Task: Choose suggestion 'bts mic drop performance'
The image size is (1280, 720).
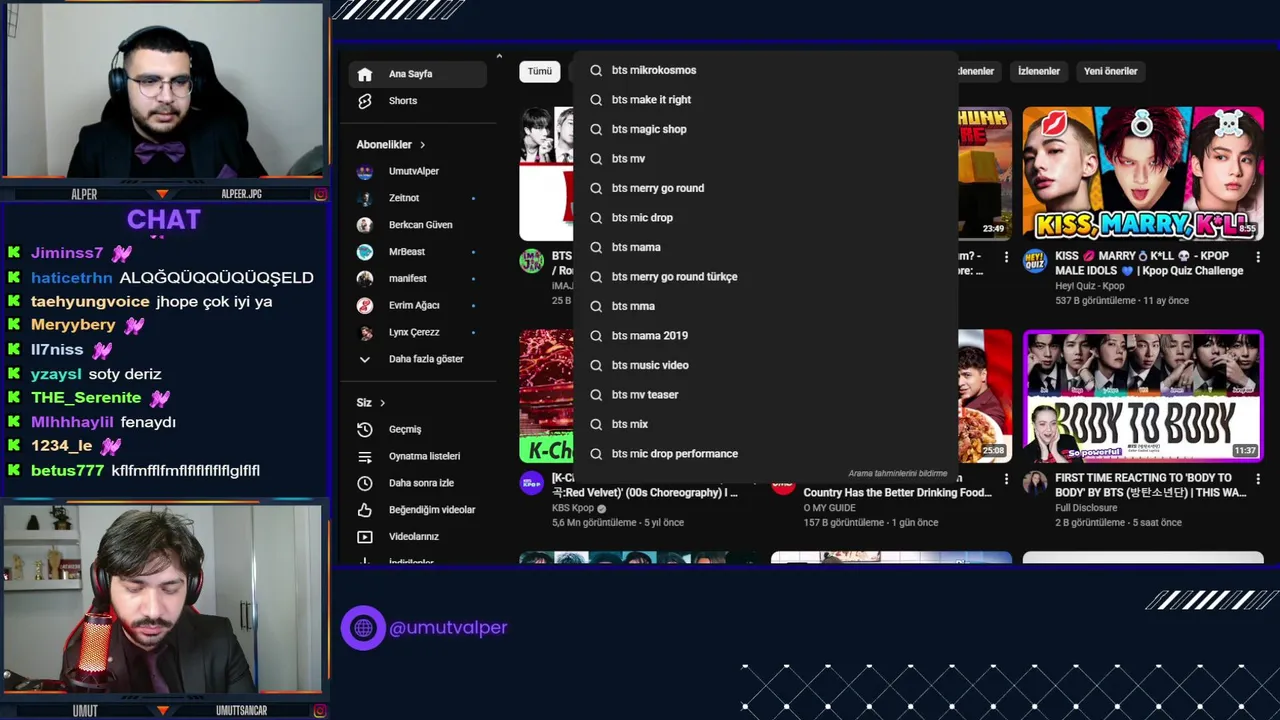Action: [766, 454]
